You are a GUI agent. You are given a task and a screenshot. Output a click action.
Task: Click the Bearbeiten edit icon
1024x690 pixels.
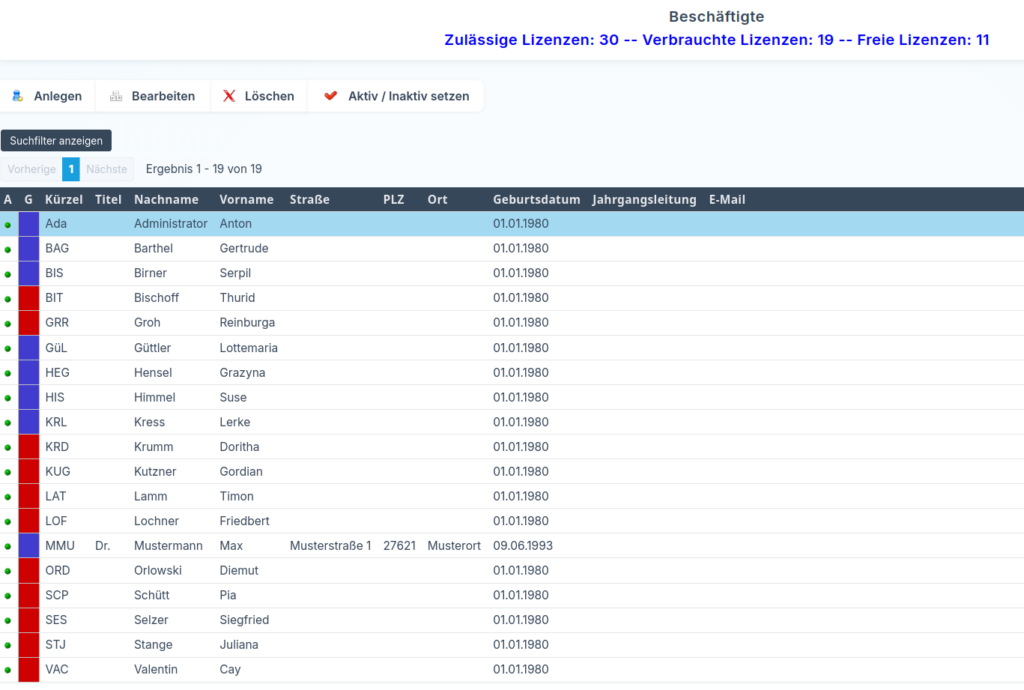pos(115,96)
